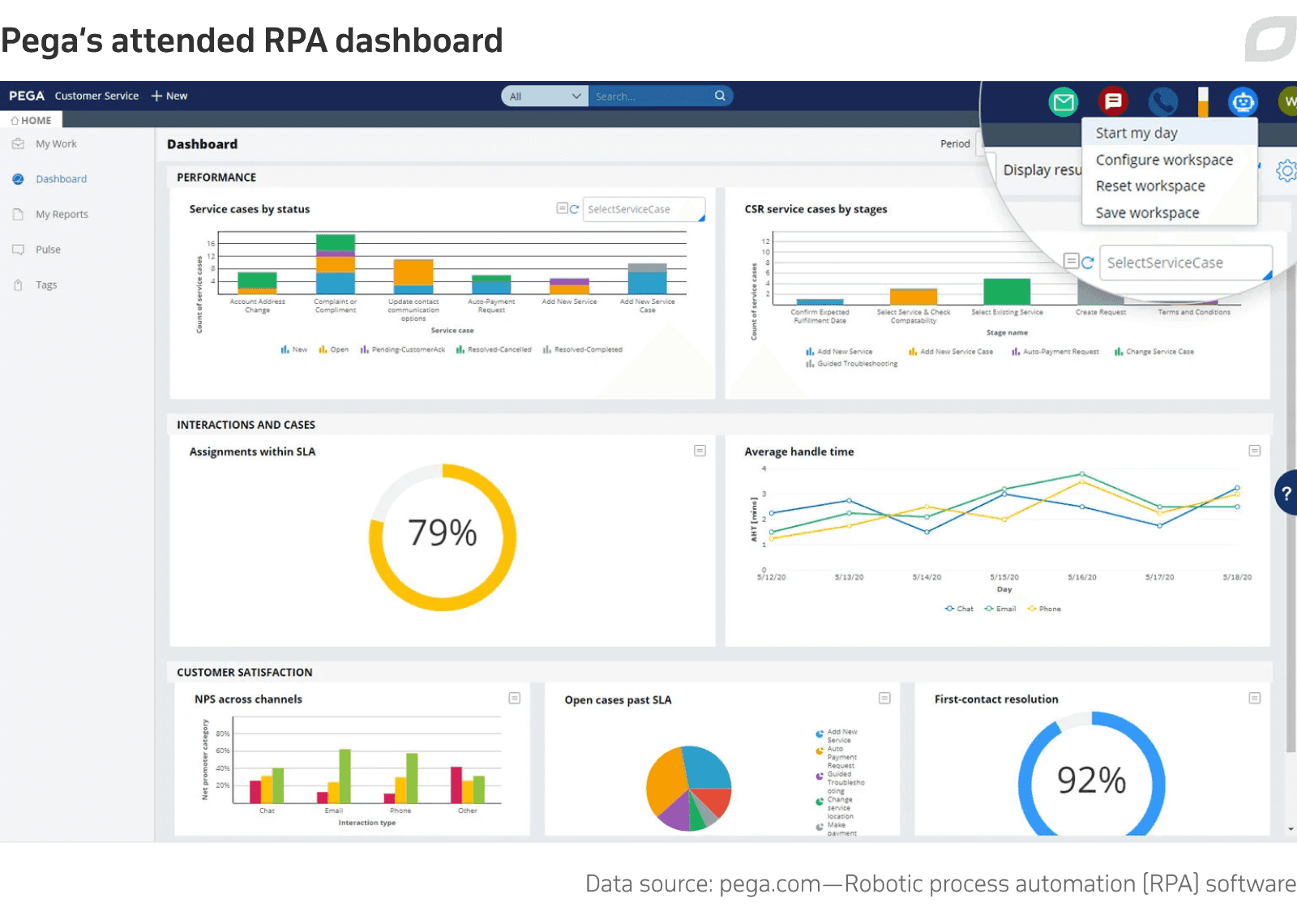The height and width of the screenshot is (924, 1297).
Task: Select Dashboard in the sidebar
Action: 61,179
